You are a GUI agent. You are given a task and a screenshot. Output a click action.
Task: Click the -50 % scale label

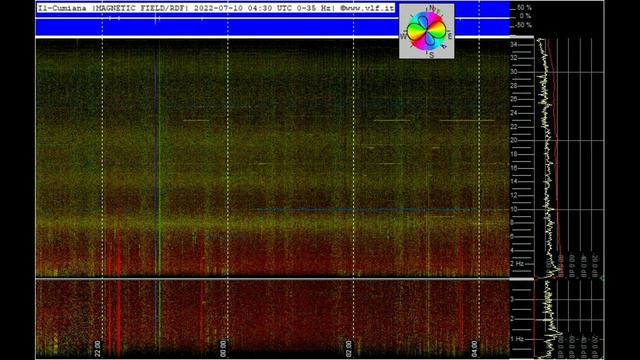[523, 25]
